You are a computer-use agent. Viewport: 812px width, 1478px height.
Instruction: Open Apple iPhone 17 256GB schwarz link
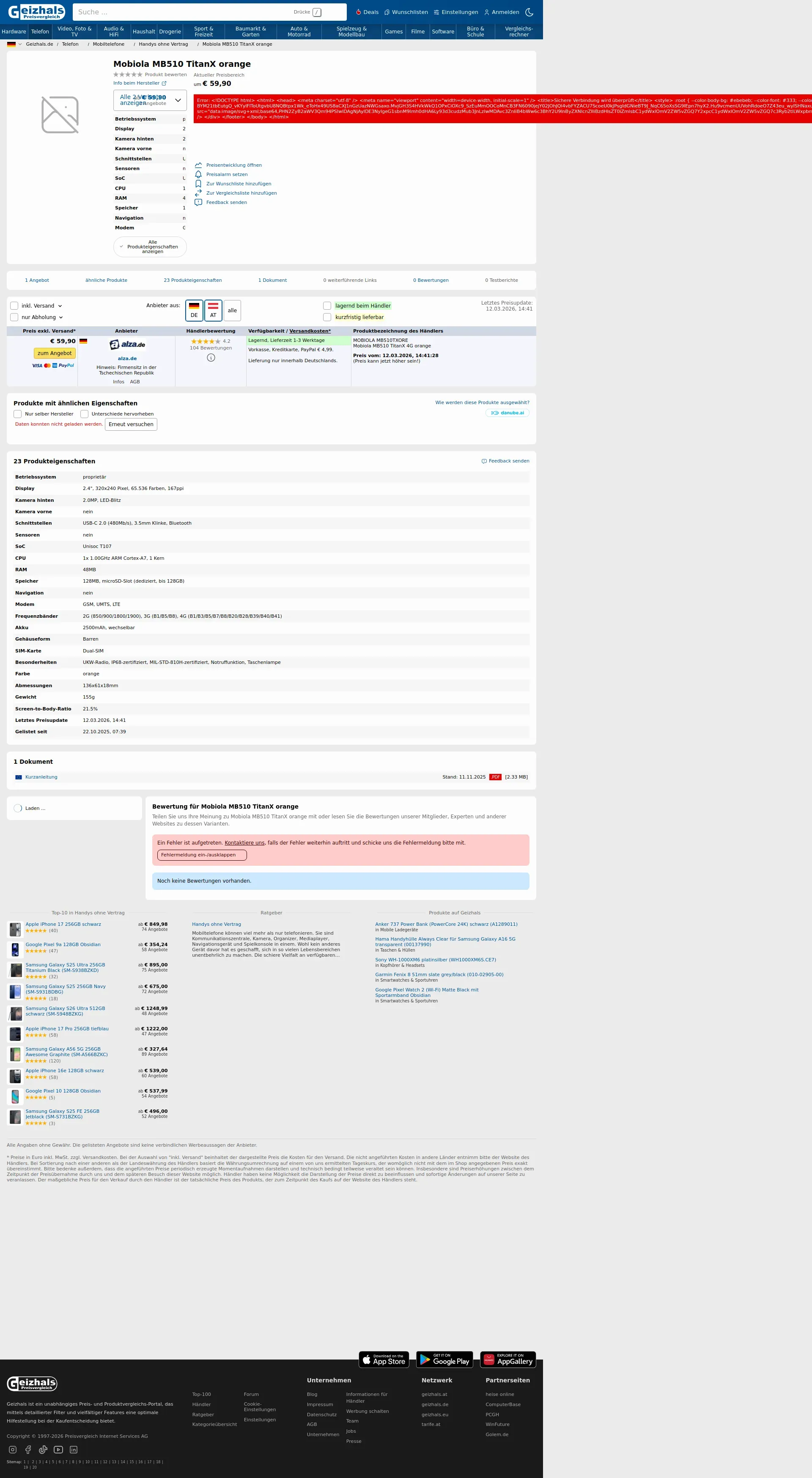[x=63, y=924]
